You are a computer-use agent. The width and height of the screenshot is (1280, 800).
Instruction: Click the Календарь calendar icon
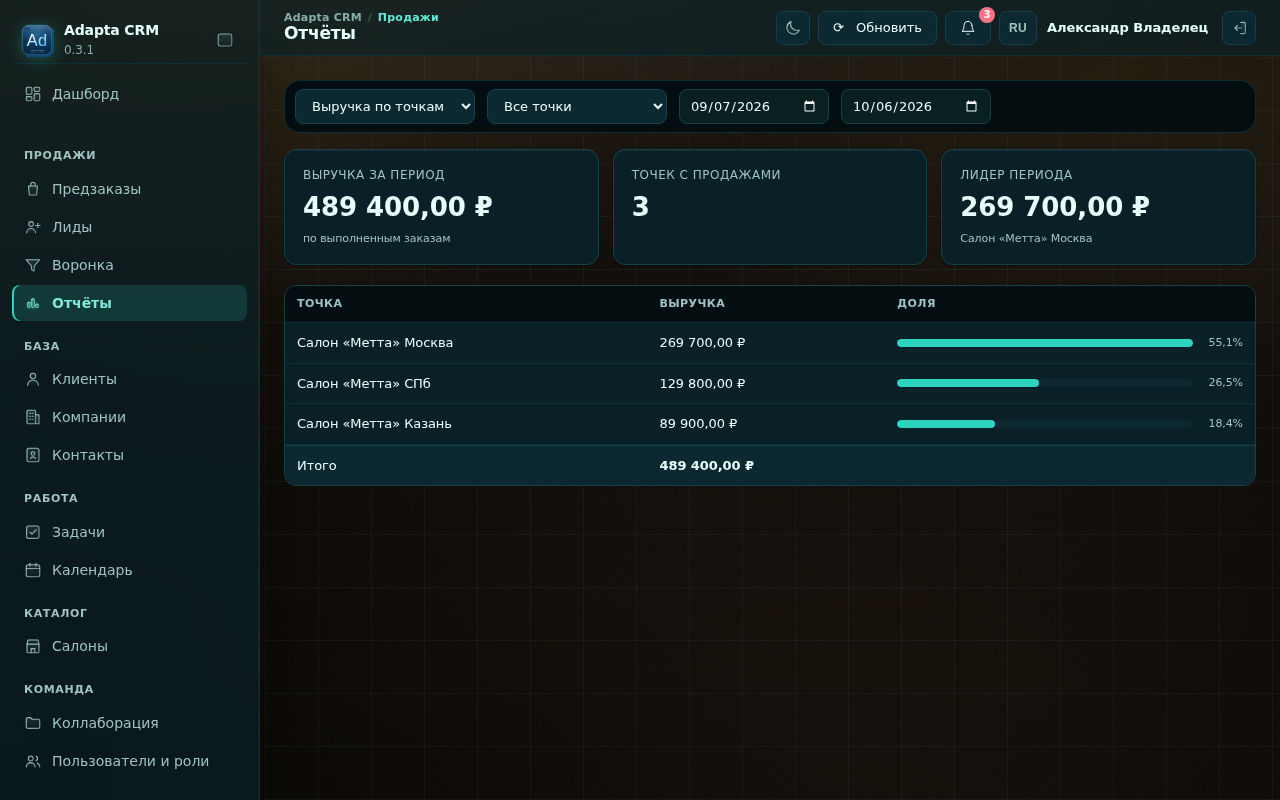pyautogui.click(x=33, y=570)
